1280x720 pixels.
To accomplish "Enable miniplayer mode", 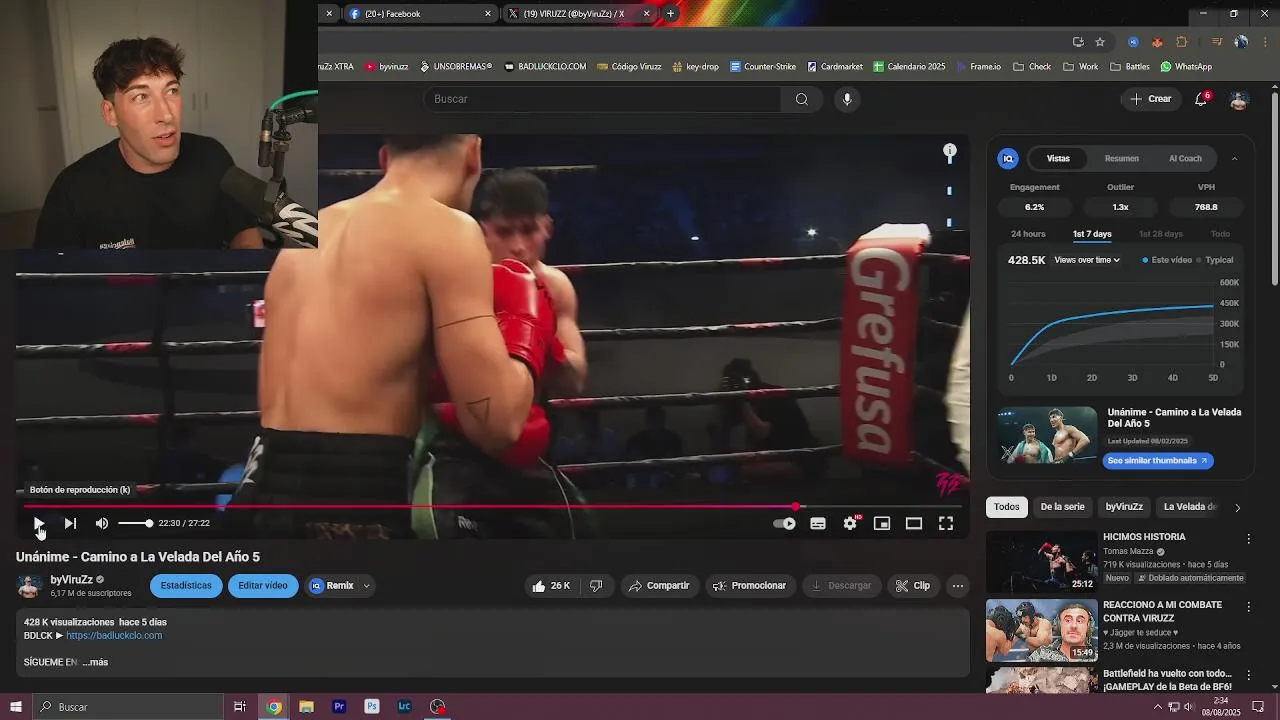I will pyautogui.click(x=882, y=523).
